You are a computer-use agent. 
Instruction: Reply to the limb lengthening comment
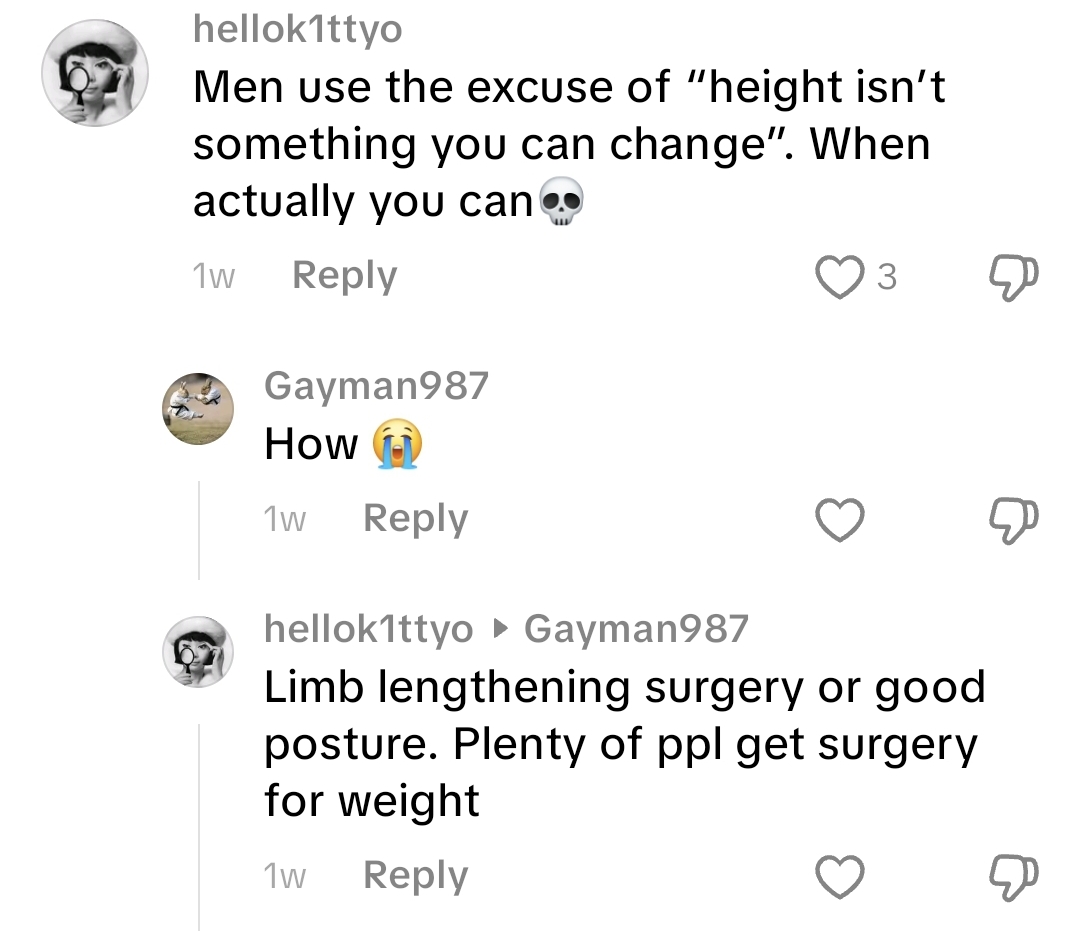[x=415, y=876]
